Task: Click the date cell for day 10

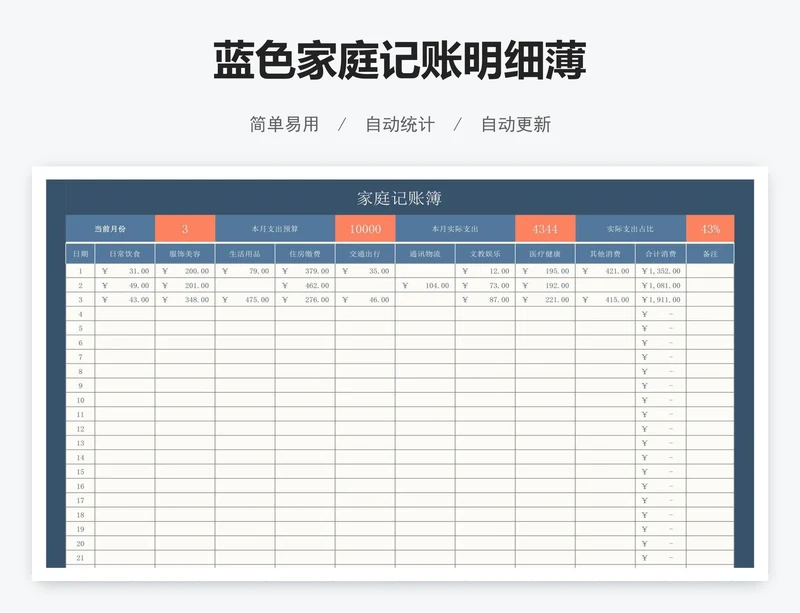Action: click(x=80, y=400)
